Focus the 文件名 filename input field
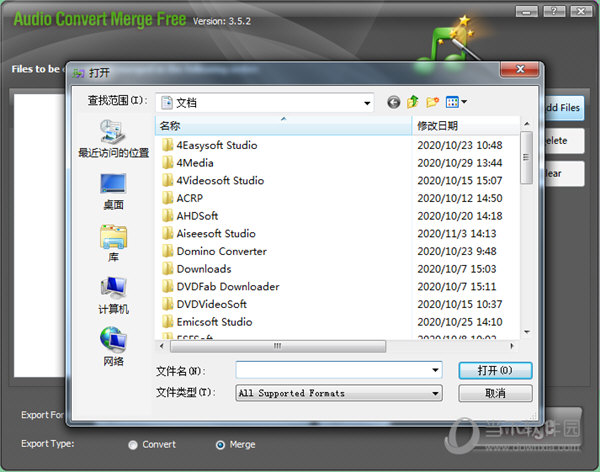Screen dimensions: 600x472 333,370
